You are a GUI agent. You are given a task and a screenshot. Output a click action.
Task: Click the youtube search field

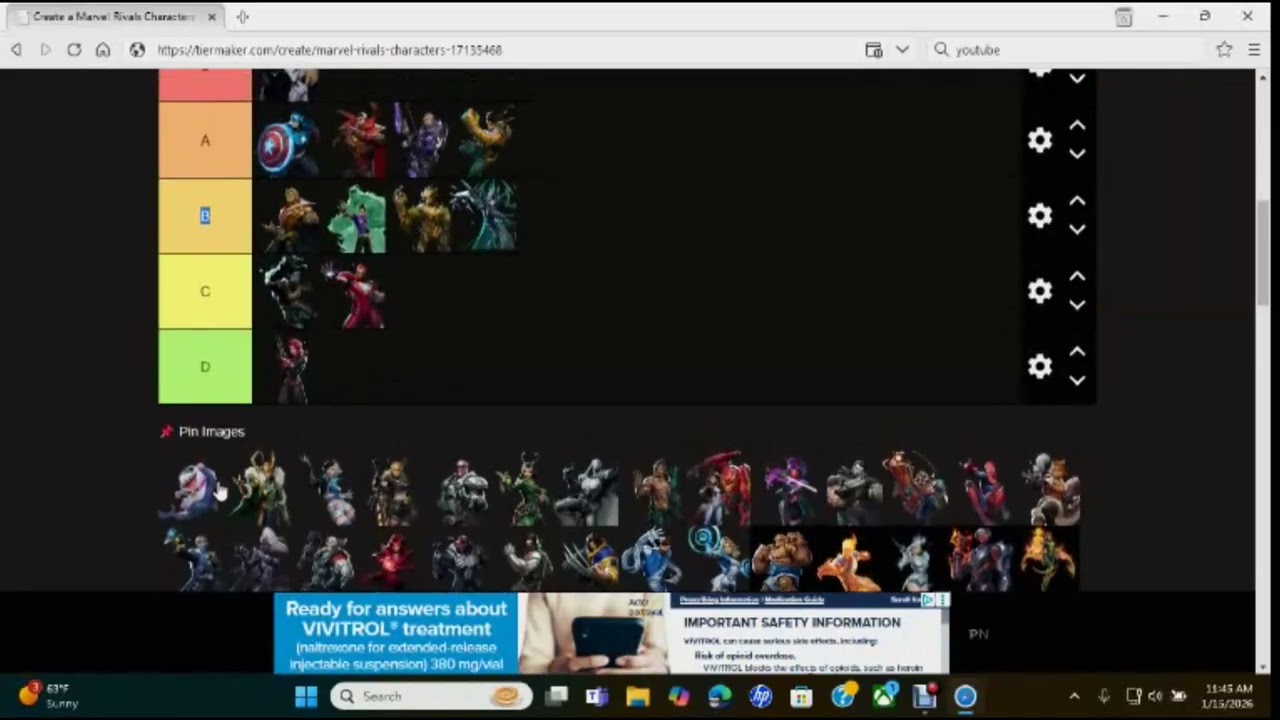(x=1070, y=49)
